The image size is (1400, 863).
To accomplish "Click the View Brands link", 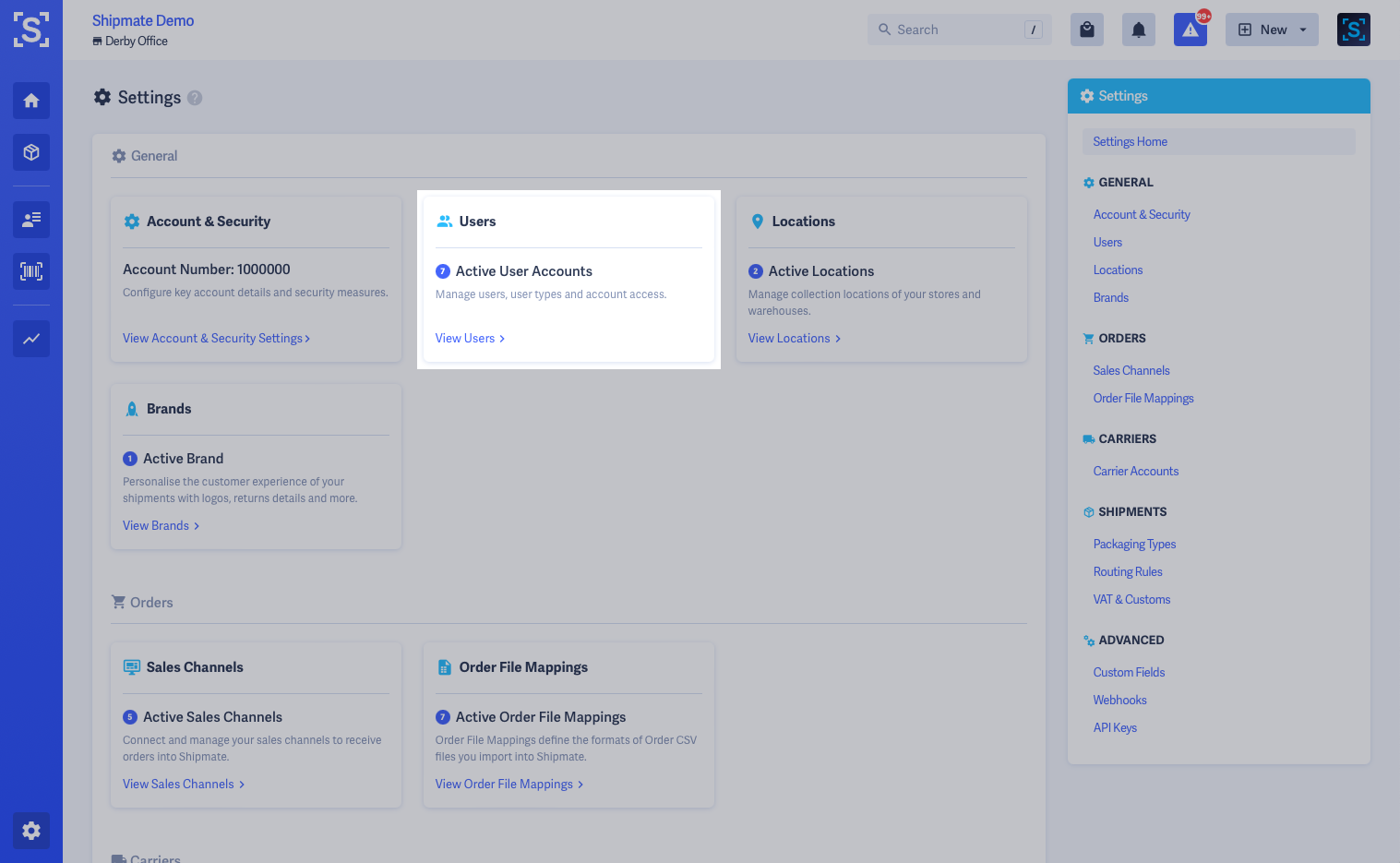I will 161,526.
